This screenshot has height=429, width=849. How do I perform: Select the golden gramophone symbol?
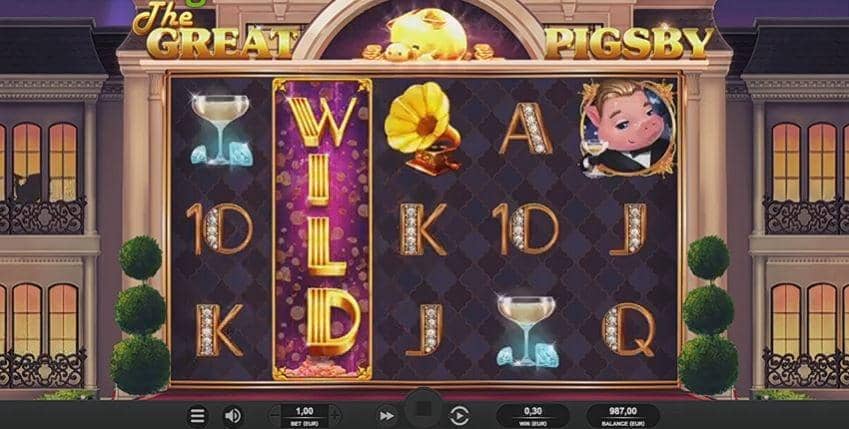tap(422, 128)
